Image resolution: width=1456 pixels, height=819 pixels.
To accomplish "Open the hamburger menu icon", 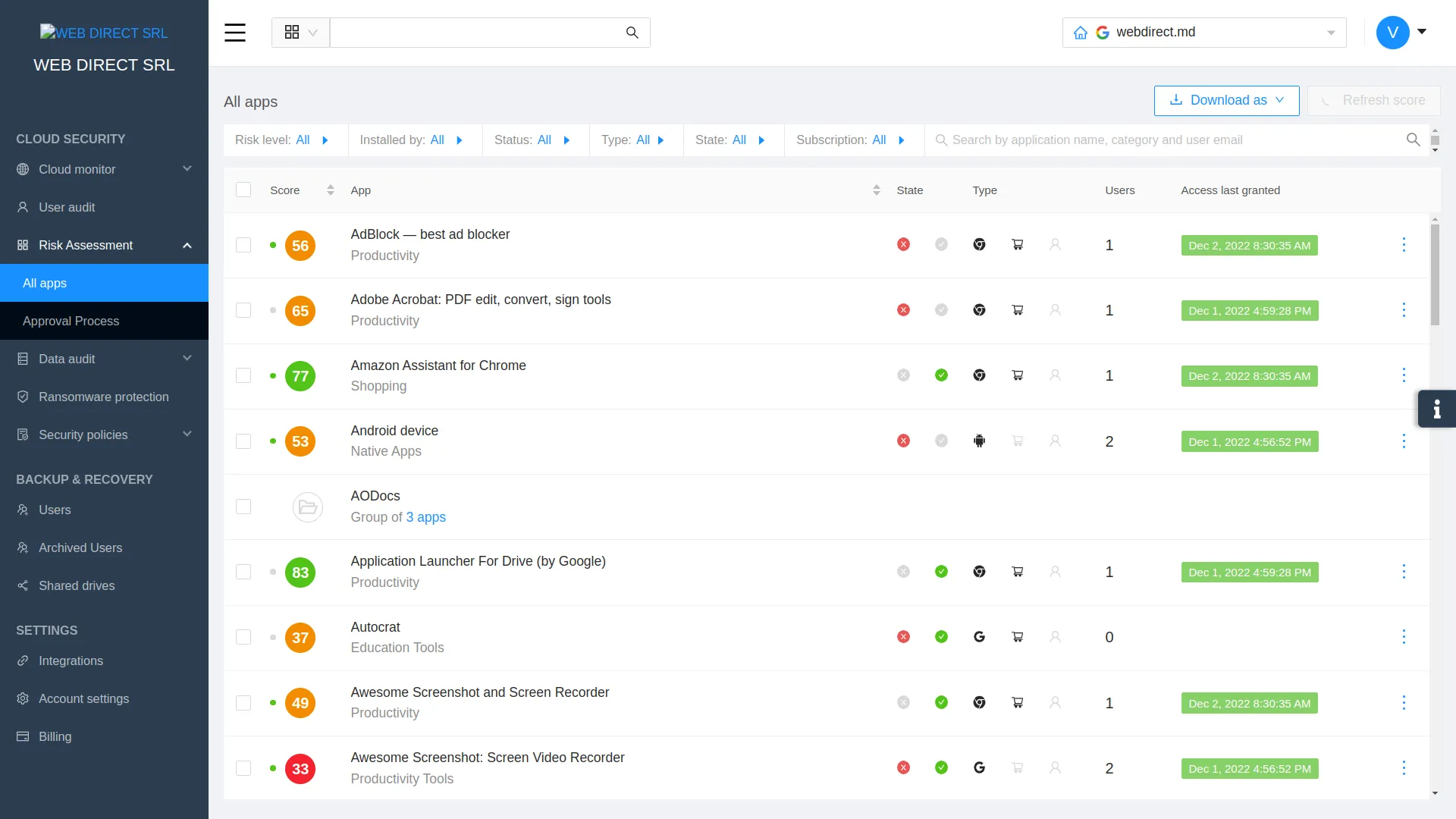I will pyautogui.click(x=235, y=33).
